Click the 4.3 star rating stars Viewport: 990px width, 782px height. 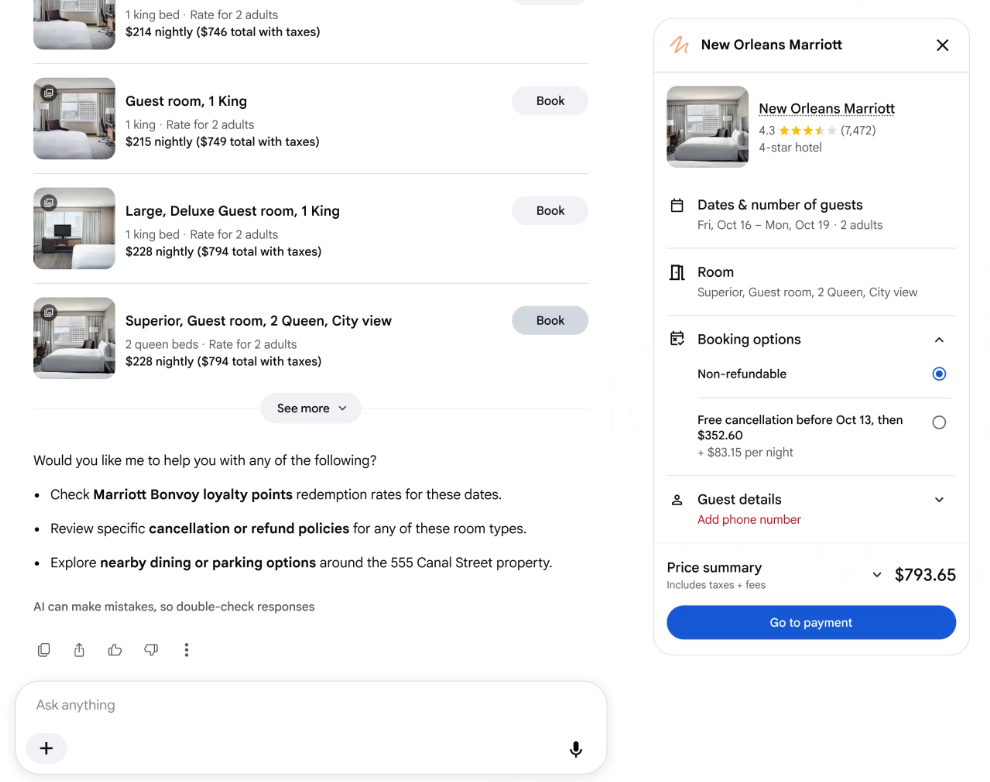[808, 131]
